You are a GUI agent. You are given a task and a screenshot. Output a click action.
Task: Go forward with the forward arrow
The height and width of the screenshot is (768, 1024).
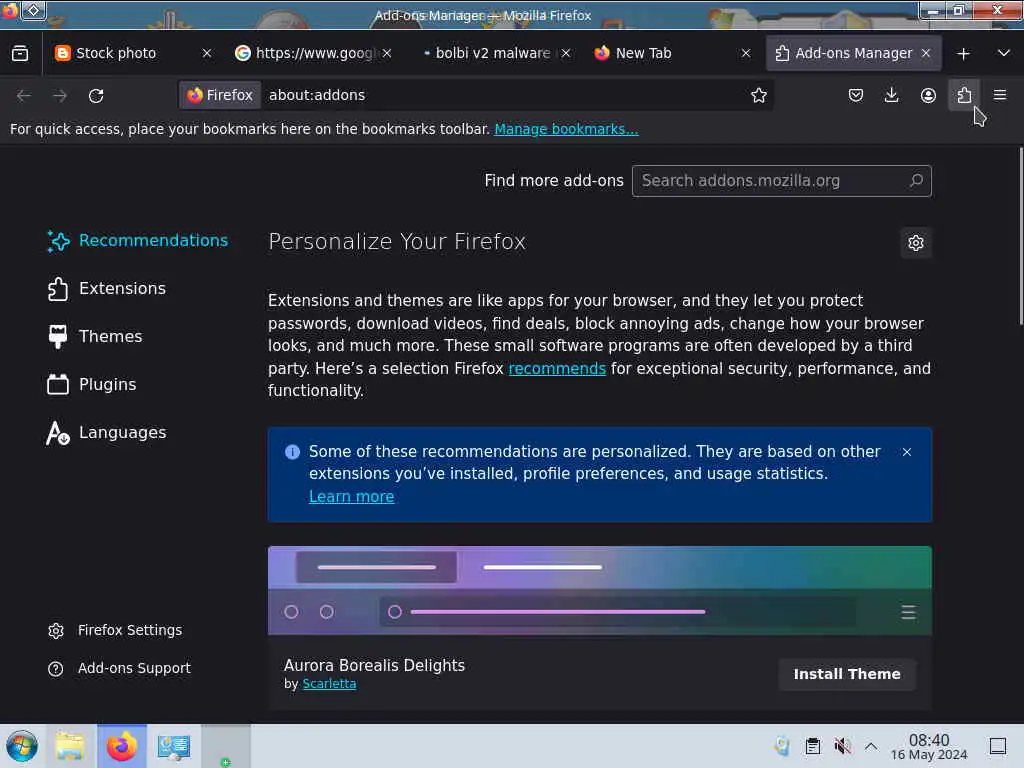click(x=60, y=95)
